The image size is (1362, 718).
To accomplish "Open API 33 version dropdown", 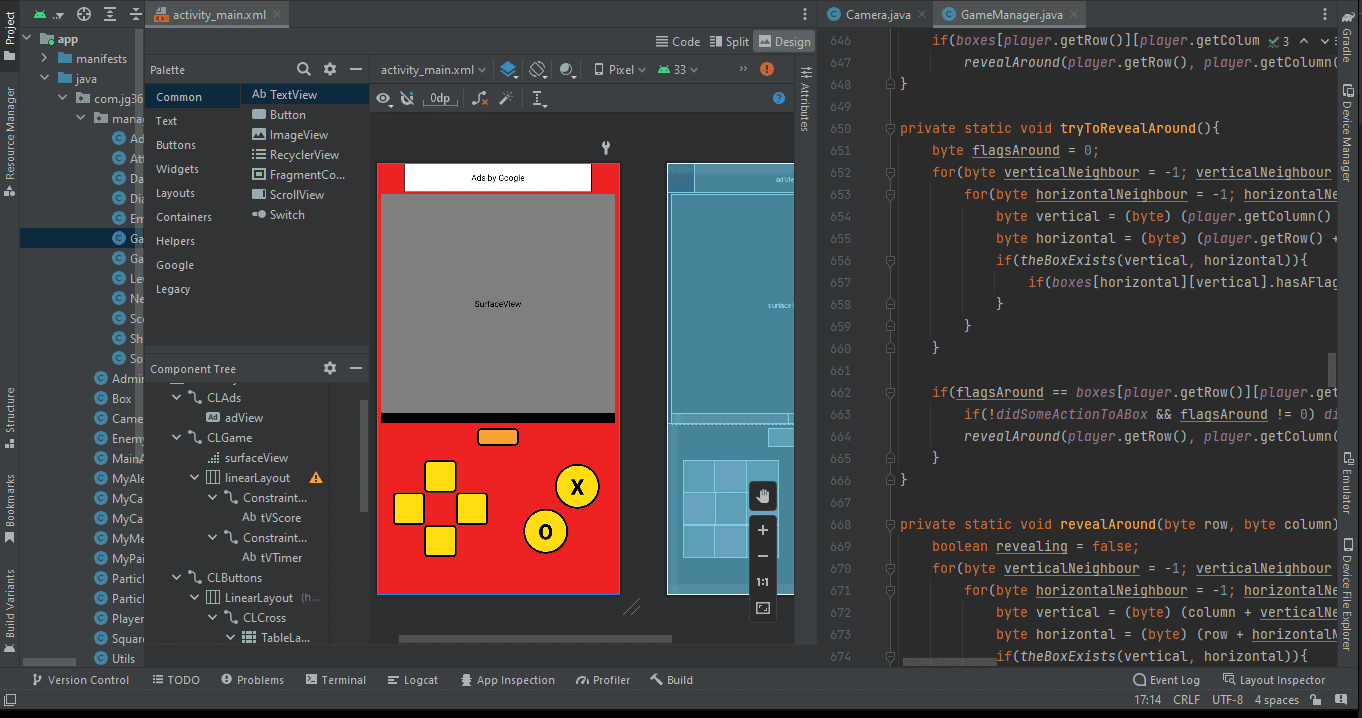I will pyautogui.click(x=678, y=70).
